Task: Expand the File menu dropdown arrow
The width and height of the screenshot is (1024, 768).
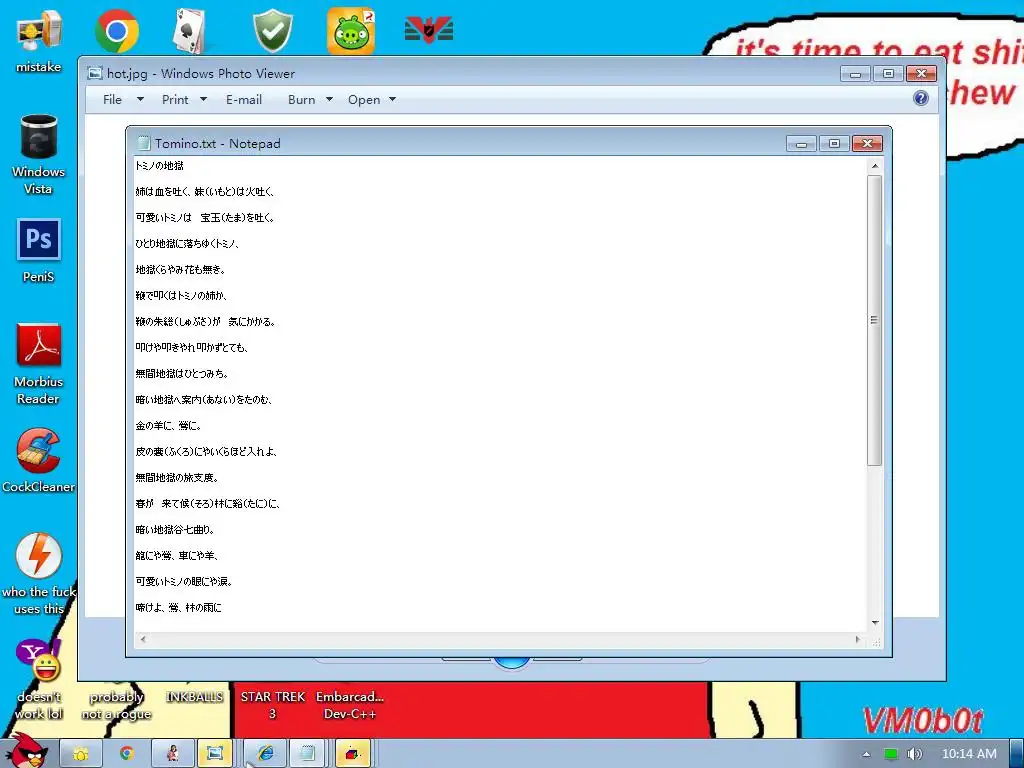Action: point(140,99)
